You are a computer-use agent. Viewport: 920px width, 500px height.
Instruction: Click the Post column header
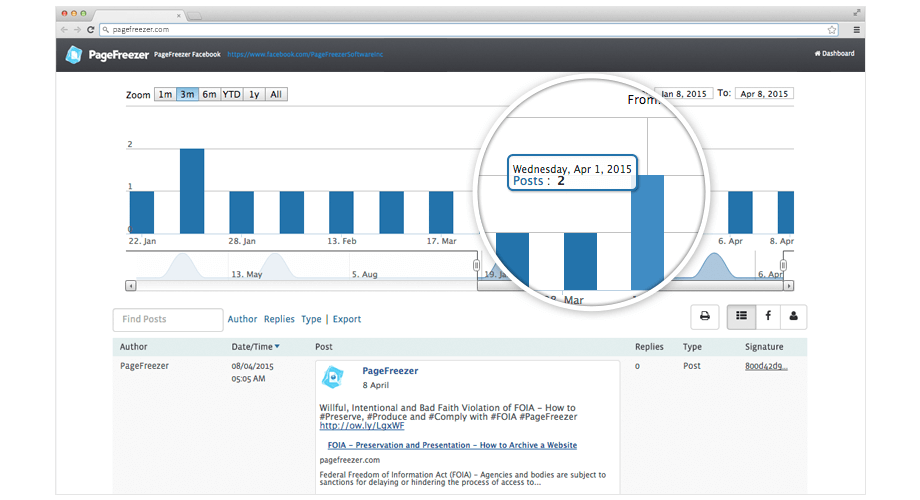324,347
